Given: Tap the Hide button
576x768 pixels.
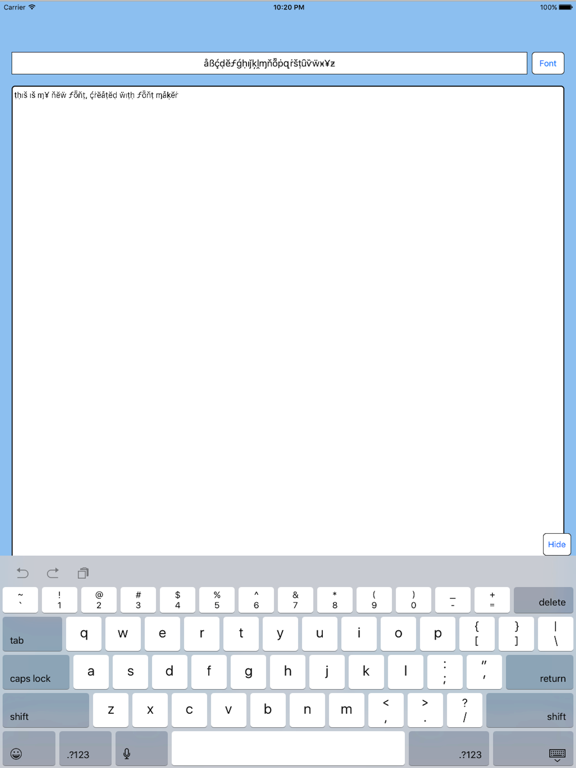Looking at the screenshot, I should click(x=556, y=544).
